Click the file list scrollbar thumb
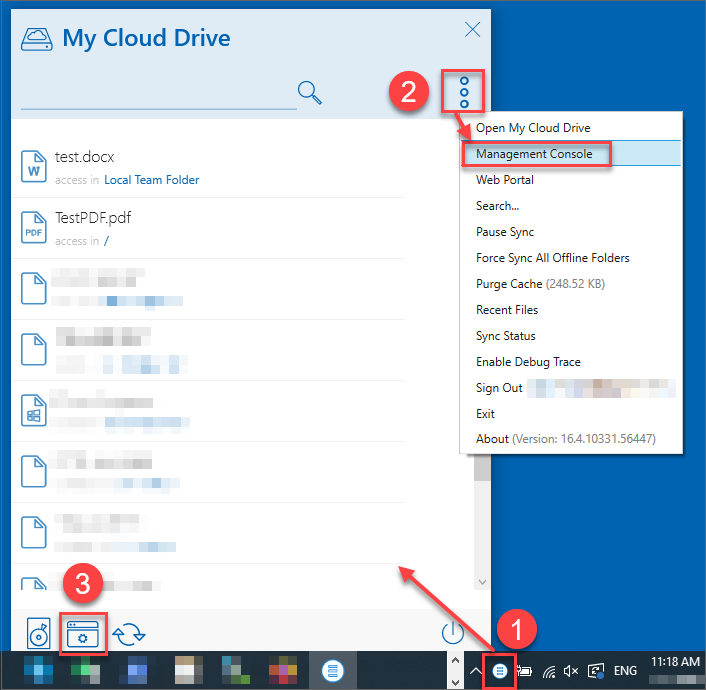 482,468
